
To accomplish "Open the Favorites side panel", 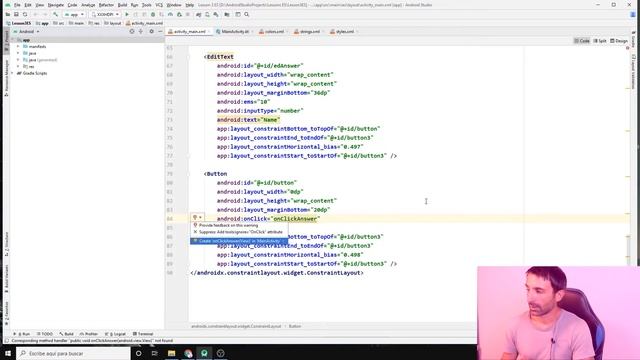I will pyautogui.click(x=7, y=313).
